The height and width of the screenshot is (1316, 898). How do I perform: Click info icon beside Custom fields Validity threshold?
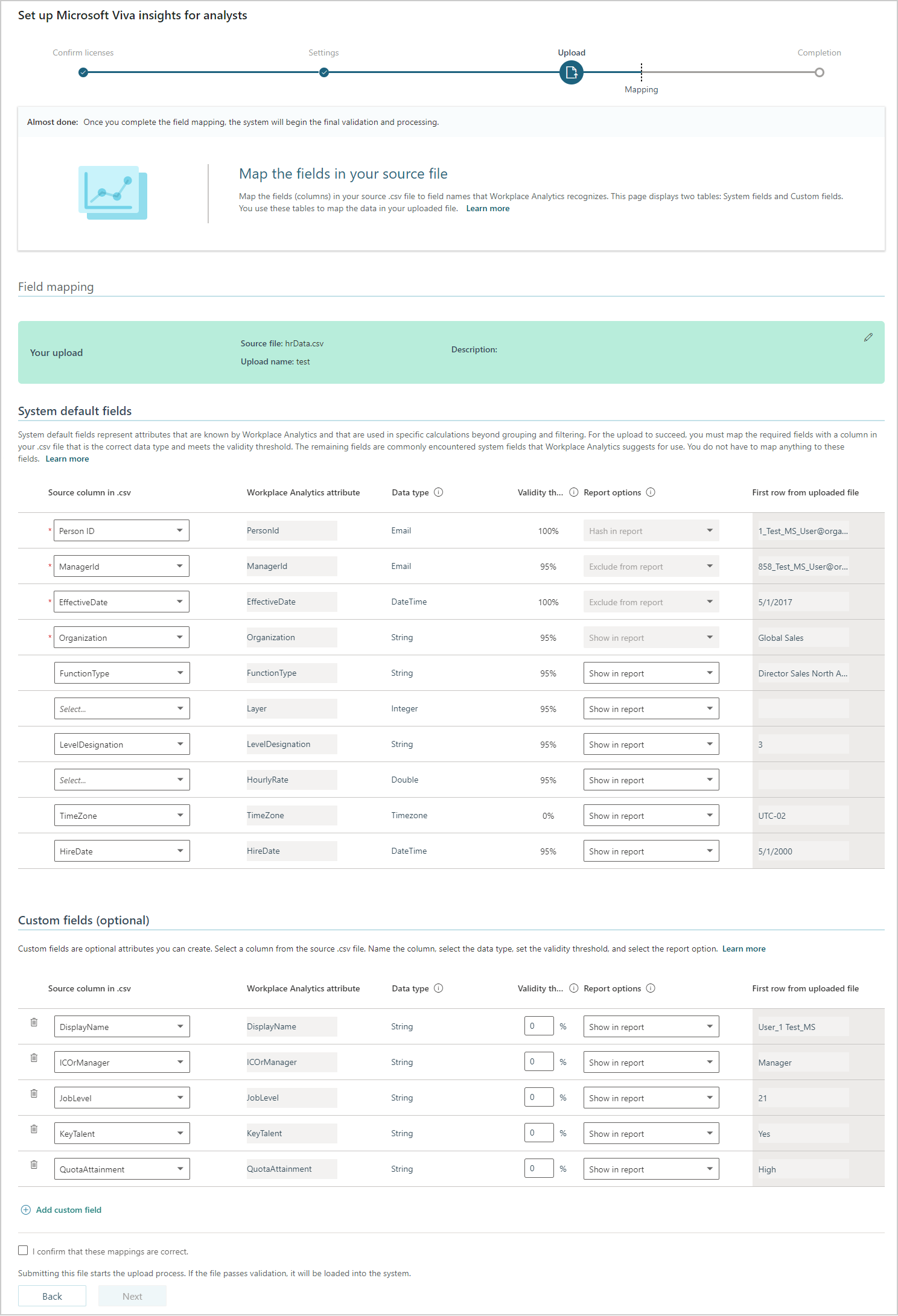coord(574,988)
